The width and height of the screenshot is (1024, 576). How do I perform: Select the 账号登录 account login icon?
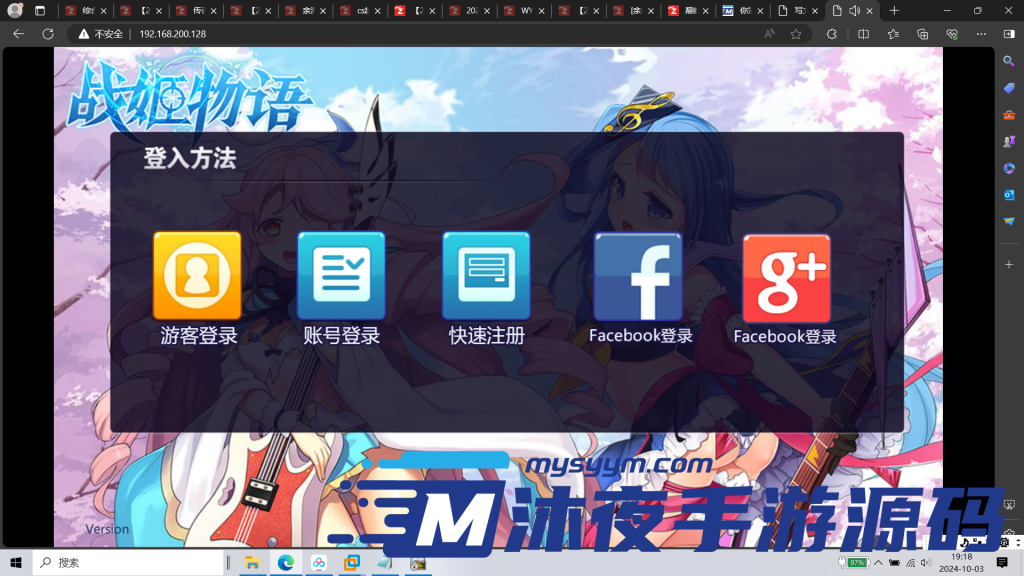[341, 277]
